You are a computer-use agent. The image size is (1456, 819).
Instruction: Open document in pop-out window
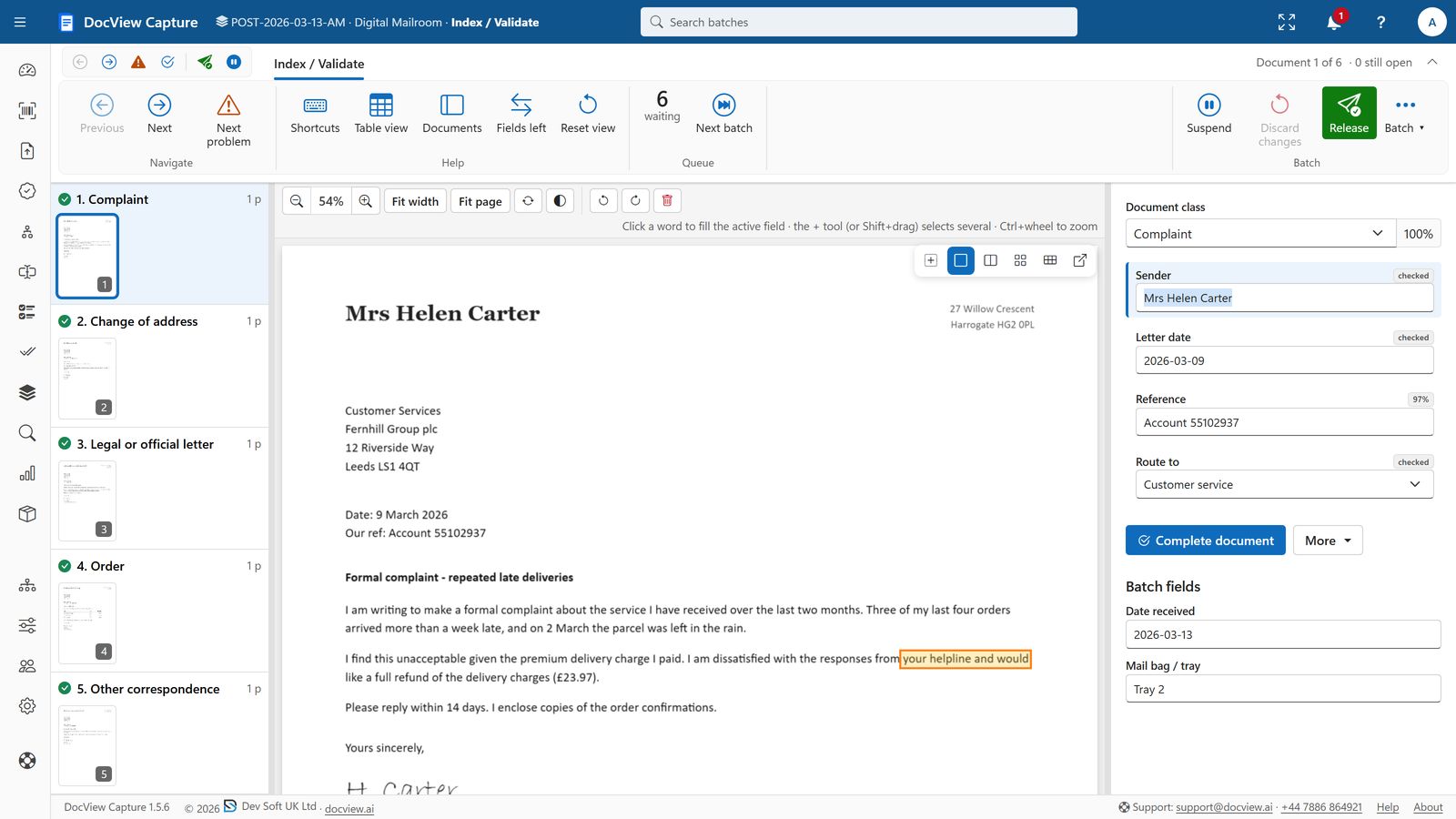[1080, 260]
